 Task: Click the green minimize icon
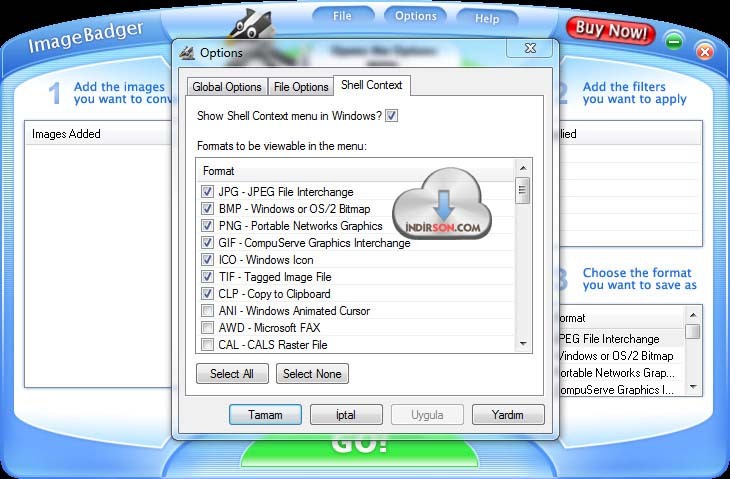pyautogui.click(x=674, y=41)
